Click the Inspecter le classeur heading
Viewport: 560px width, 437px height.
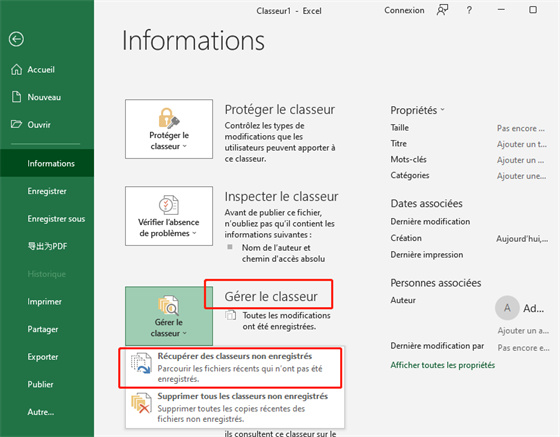pyautogui.click(x=281, y=196)
